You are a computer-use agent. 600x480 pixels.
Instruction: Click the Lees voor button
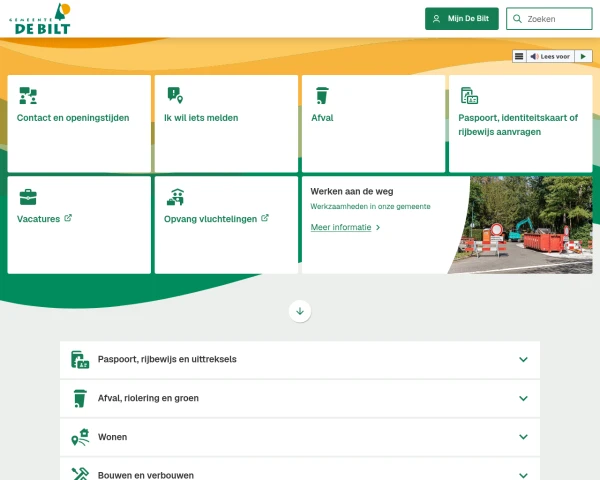(550, 56)
